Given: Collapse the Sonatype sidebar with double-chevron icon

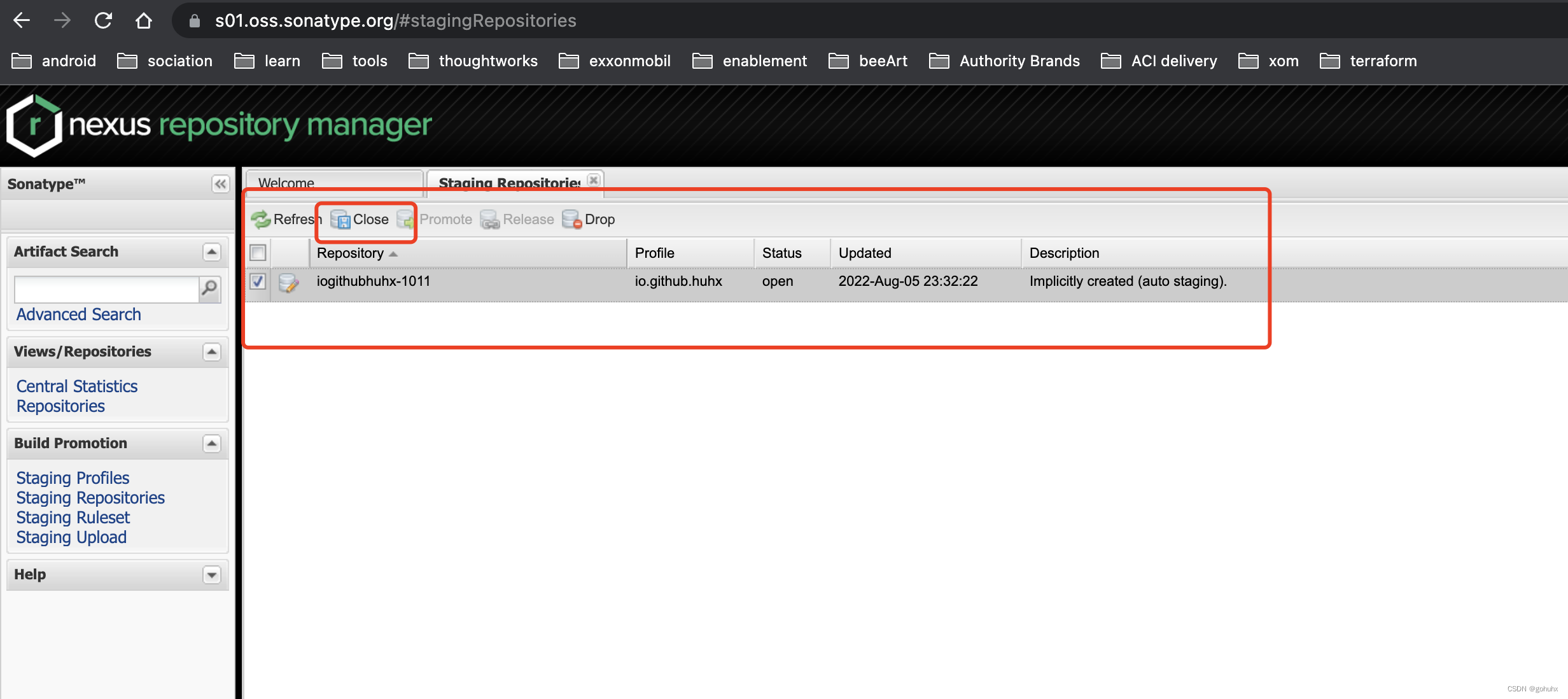Looking at the screenshot, I should (x=220, y=184).
